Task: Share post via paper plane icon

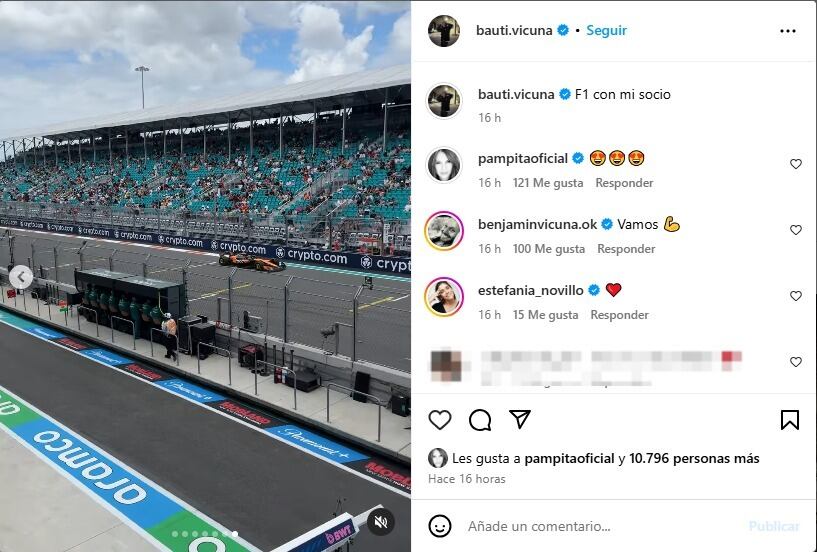Action: click(519, 419)
